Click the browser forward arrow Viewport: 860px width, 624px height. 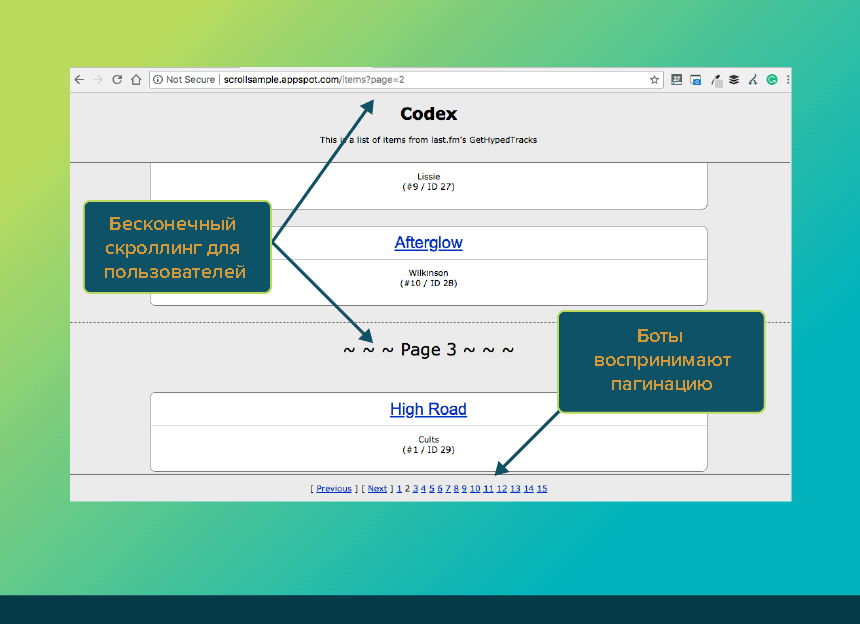[x=98, y=80]
